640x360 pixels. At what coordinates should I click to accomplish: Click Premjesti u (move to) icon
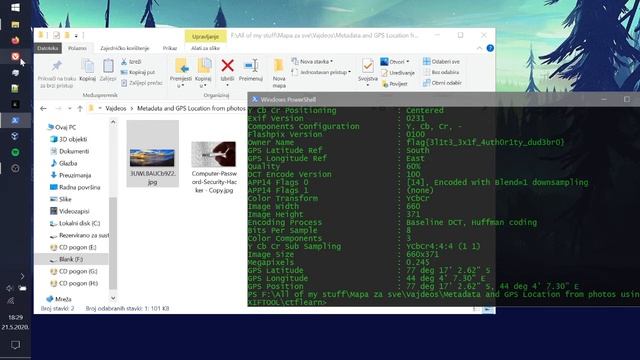(181, 73)
